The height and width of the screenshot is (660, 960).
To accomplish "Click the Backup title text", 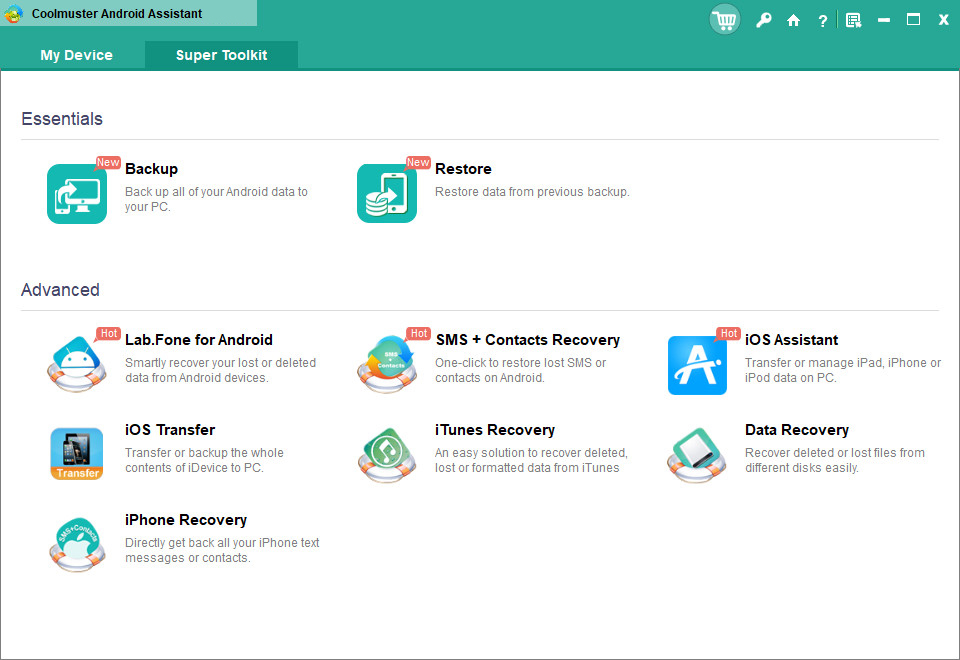I will coord(151,169).
